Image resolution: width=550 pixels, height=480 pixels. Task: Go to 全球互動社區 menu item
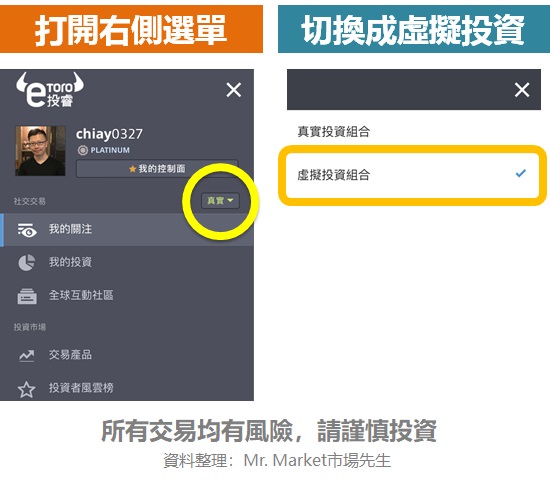(127, 295)
